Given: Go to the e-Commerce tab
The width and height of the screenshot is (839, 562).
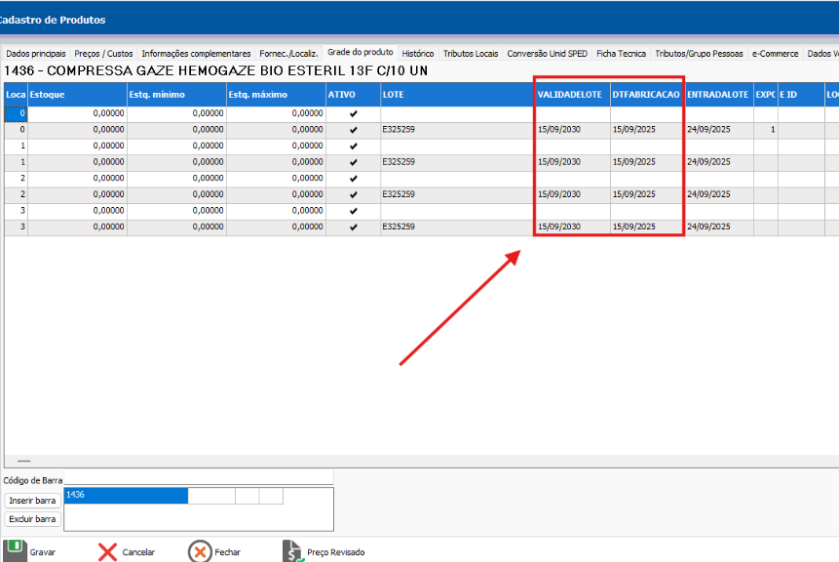Looking at the screenshot, I should pos(775,53).
